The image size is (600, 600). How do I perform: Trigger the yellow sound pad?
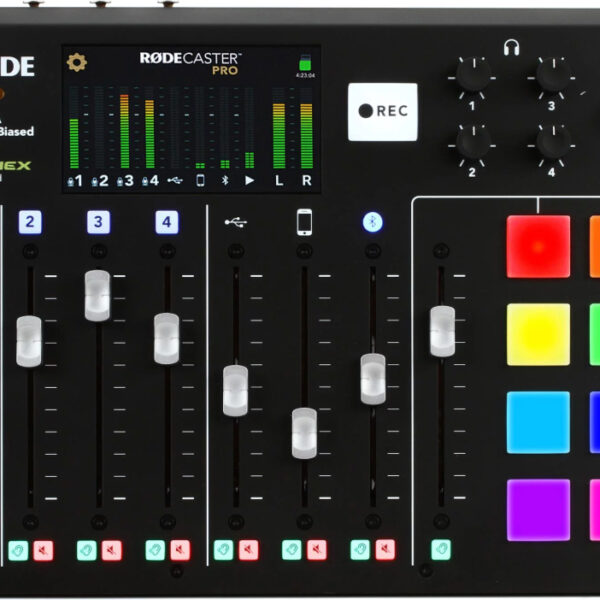tap(538, 334)
